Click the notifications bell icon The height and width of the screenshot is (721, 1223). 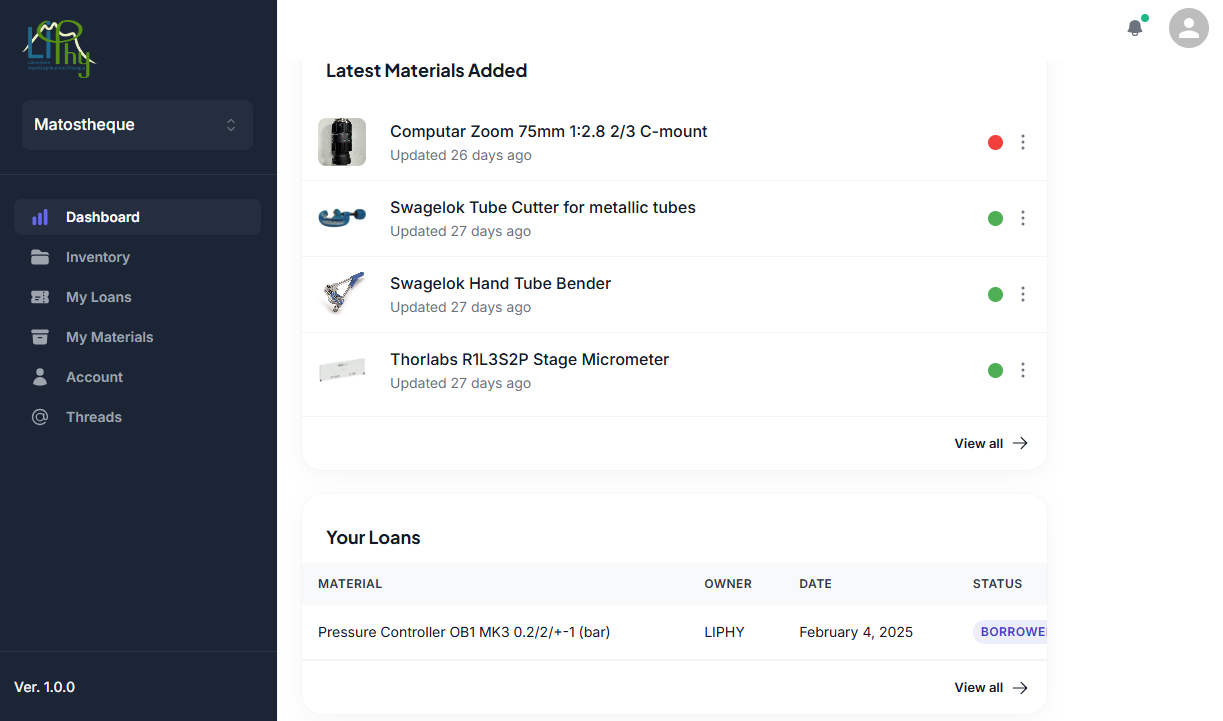[x=1134, y=28]
